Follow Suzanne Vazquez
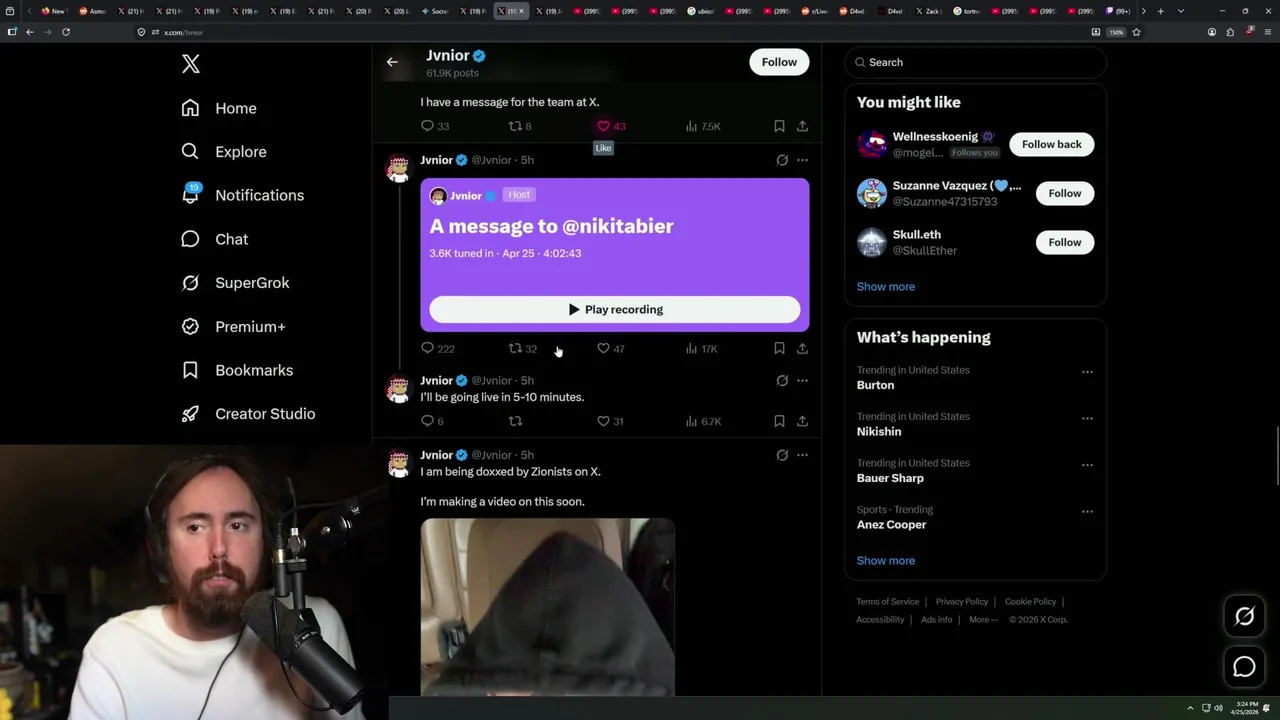The width and height of the screenshot is (1280, 720). pyautogui.click(x=1065, y=193)
